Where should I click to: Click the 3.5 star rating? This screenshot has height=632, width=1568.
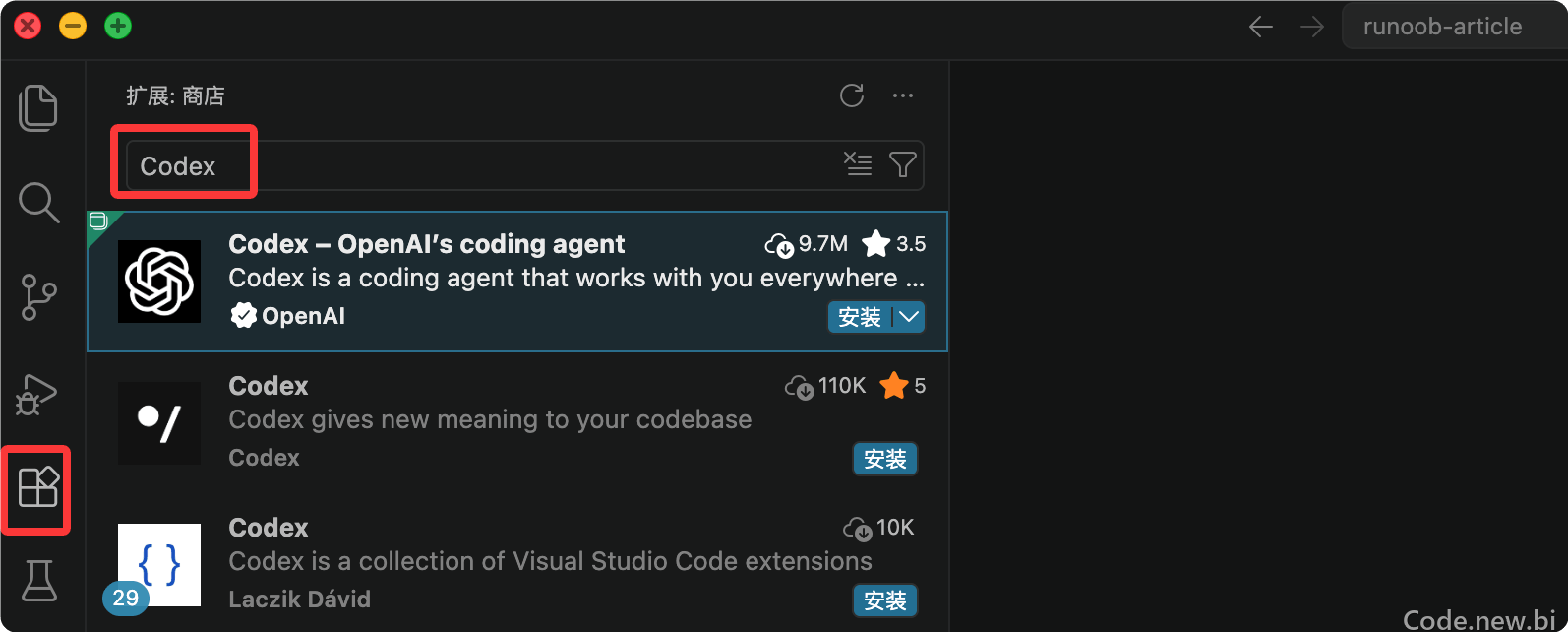click(894, 243)
